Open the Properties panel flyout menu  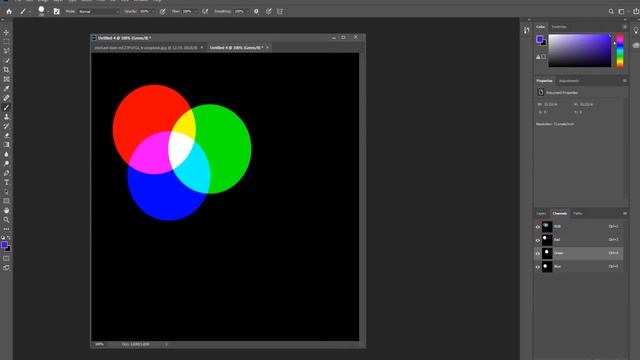pyautogui.click(x=624, y=81)
